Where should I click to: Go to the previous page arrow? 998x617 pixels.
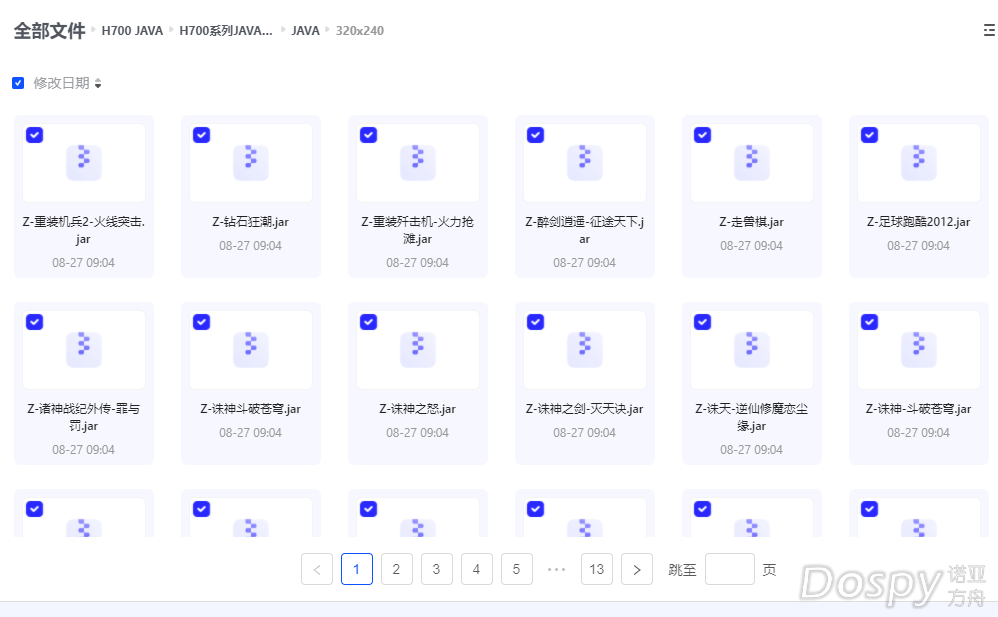[x=317, y=569]
